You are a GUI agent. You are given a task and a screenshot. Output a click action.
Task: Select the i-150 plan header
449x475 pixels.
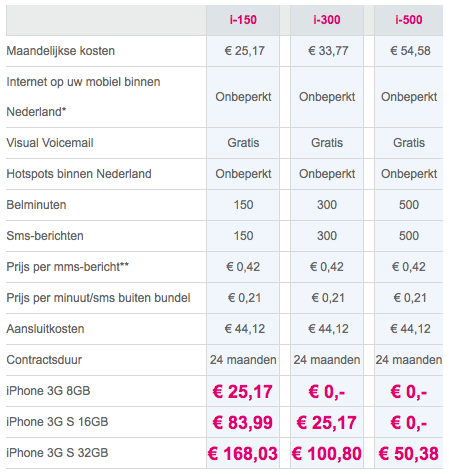[x=243, y=20]
